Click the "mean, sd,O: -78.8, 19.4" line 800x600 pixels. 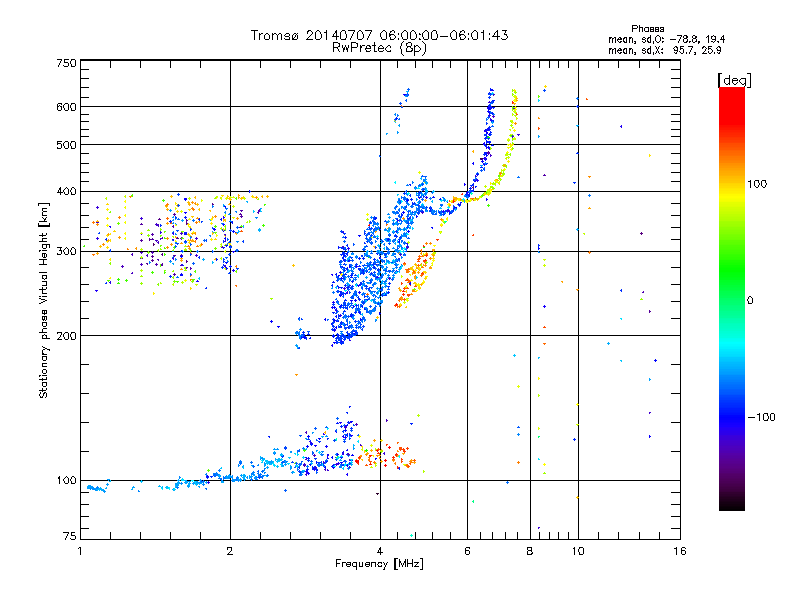(x=666, y=39)
